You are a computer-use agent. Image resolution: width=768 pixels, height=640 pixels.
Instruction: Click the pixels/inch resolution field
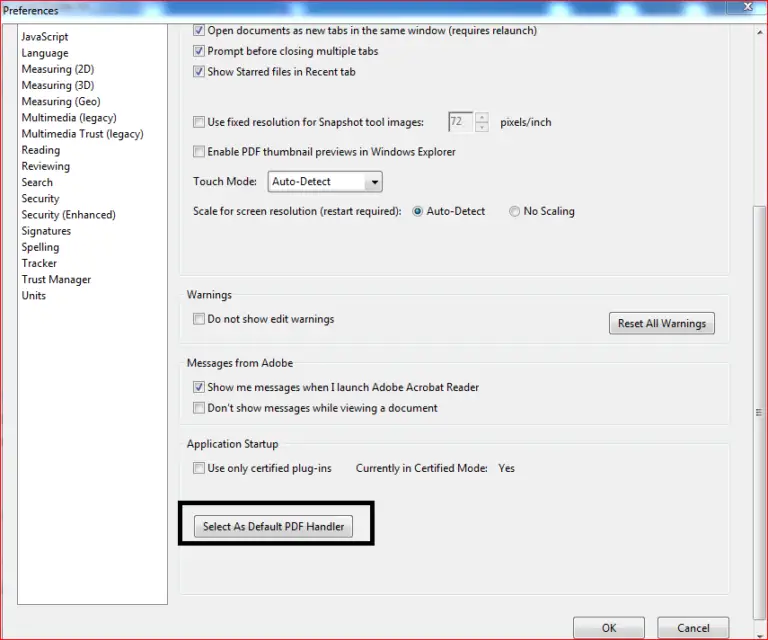(460, 122)
